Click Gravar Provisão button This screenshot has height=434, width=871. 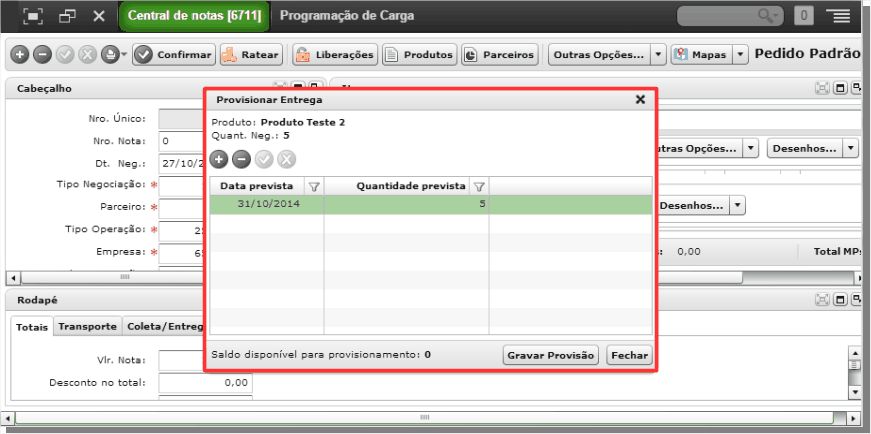[551, 355]
